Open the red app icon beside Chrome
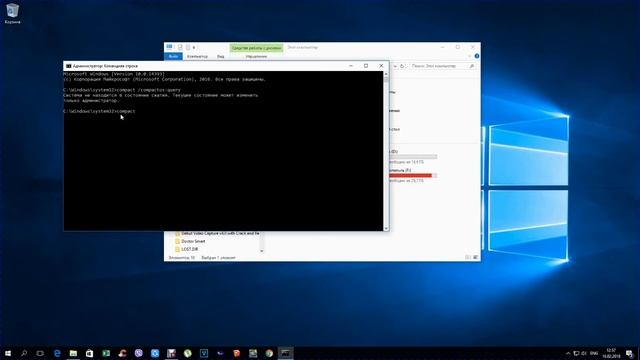 237,353
